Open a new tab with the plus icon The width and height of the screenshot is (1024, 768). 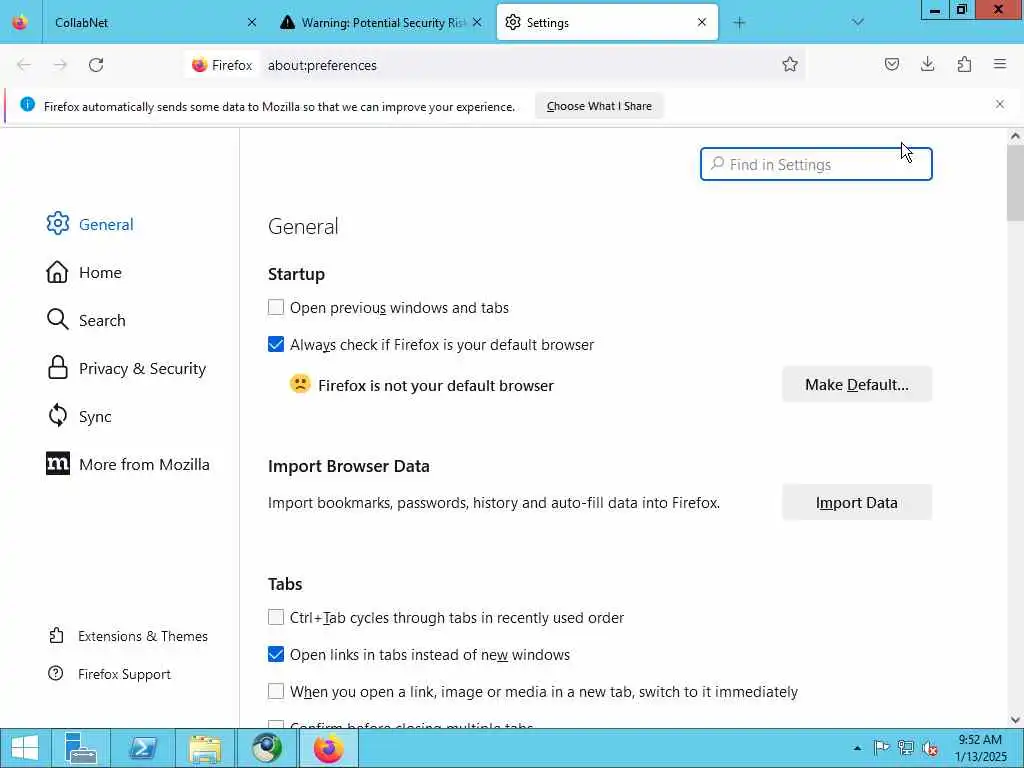coord(739,23)
